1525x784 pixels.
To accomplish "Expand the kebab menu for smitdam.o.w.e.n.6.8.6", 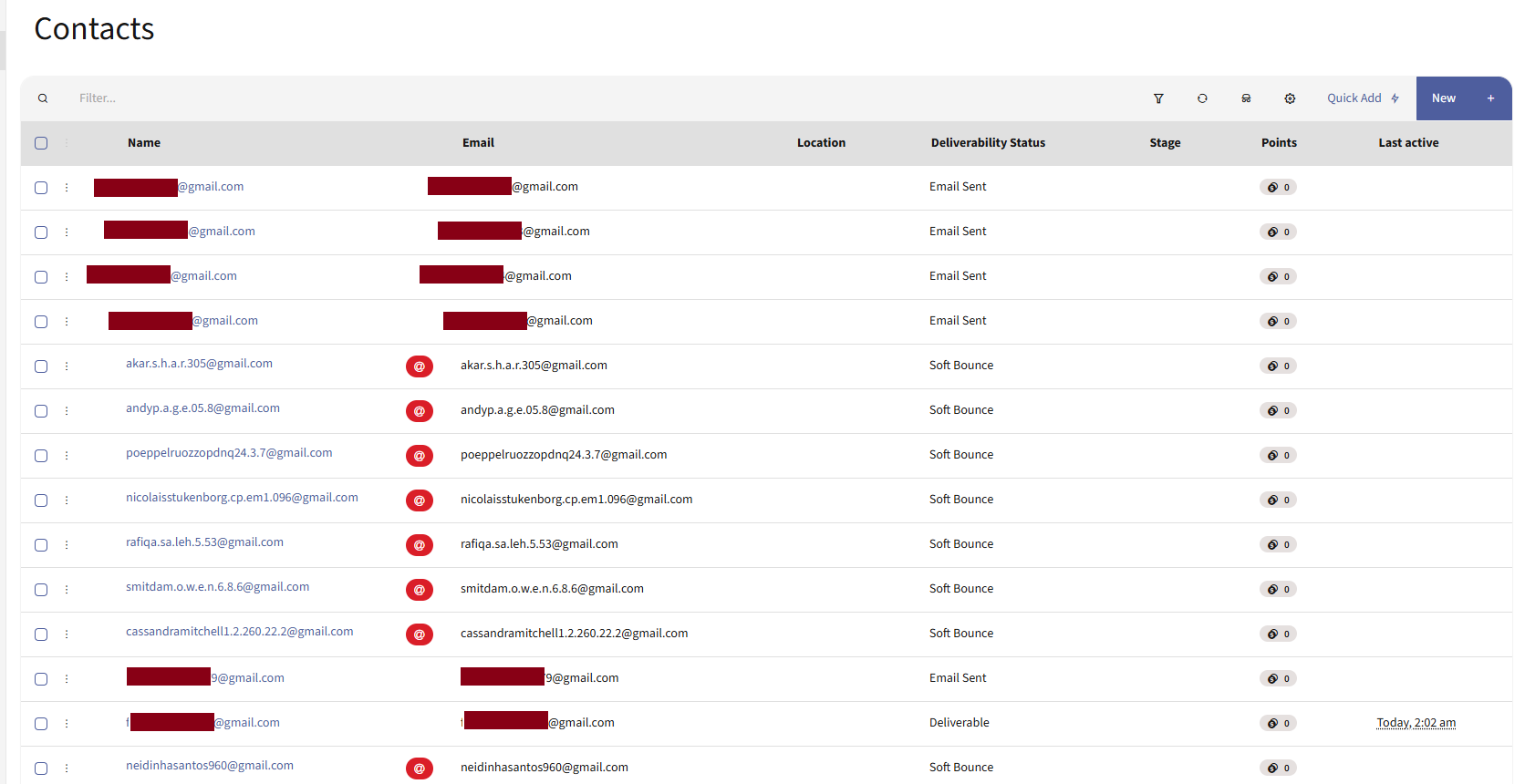I will (67, 589).
